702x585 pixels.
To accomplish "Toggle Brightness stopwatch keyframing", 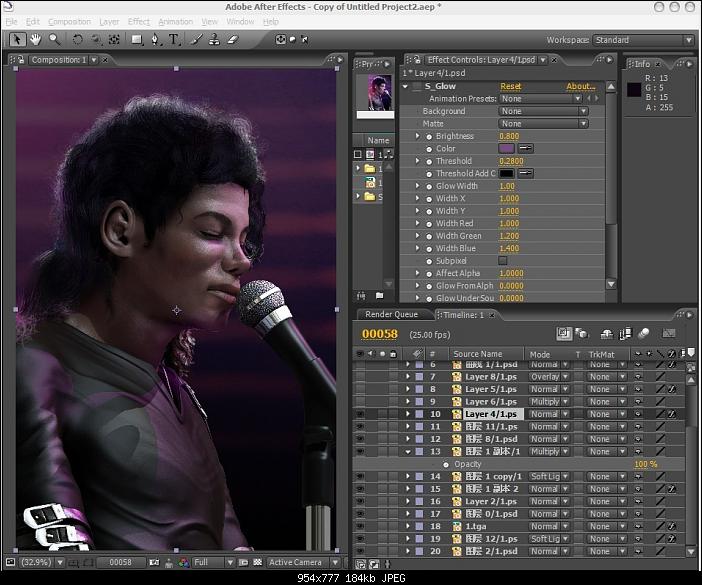I will point(429,137).
